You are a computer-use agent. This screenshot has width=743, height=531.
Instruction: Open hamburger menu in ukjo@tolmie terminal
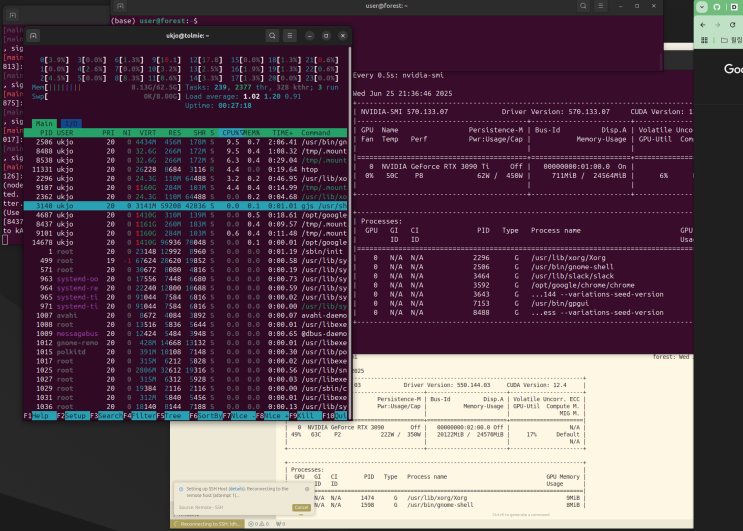click(290, 35)
